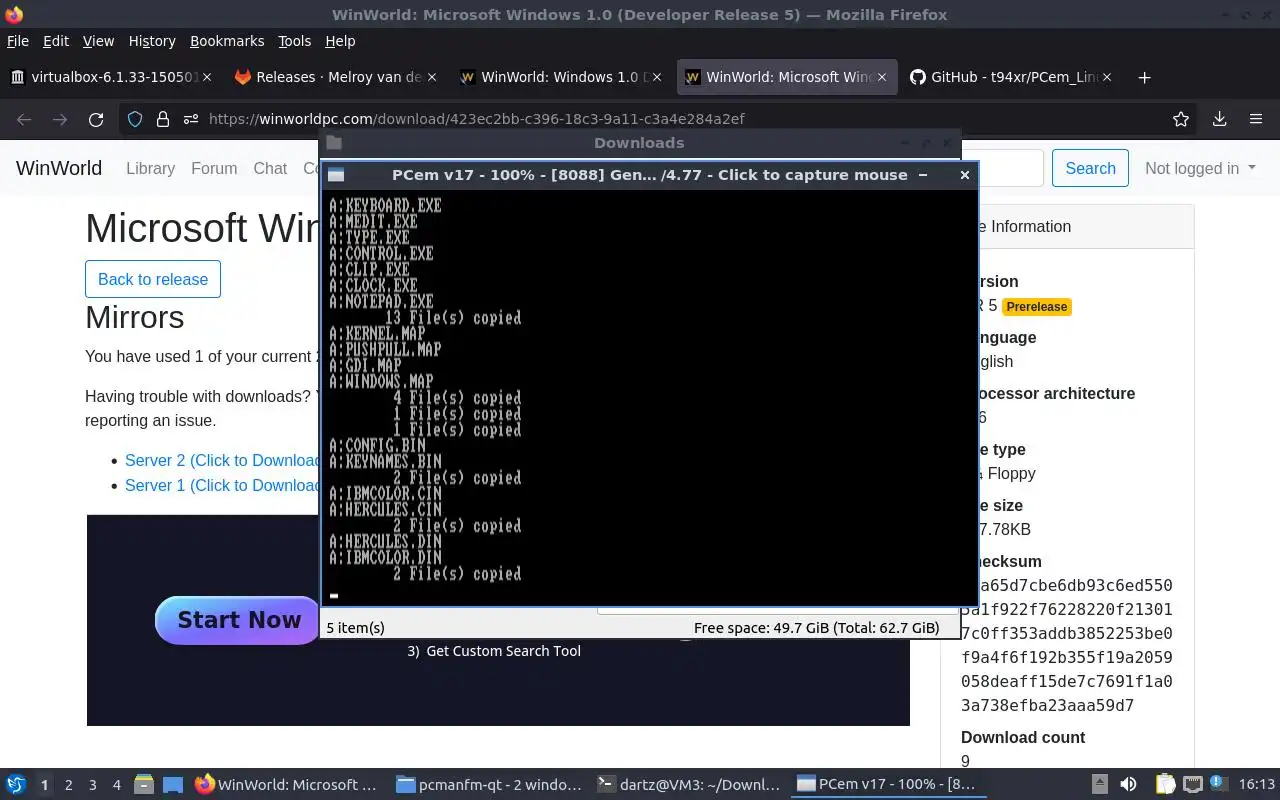
Task: Switch to virtual desktop 2
Action: pos(68,785)
